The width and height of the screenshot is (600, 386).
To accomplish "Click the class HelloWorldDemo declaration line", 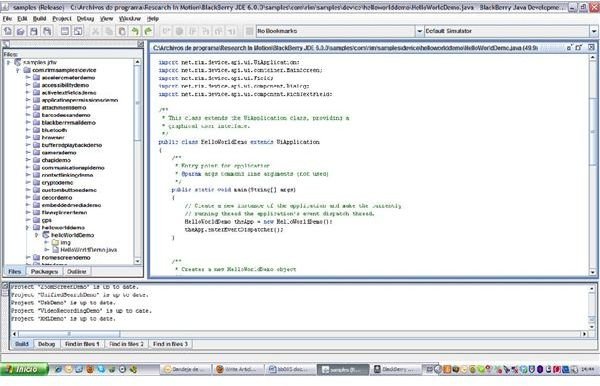I will (x=239, y=142).
